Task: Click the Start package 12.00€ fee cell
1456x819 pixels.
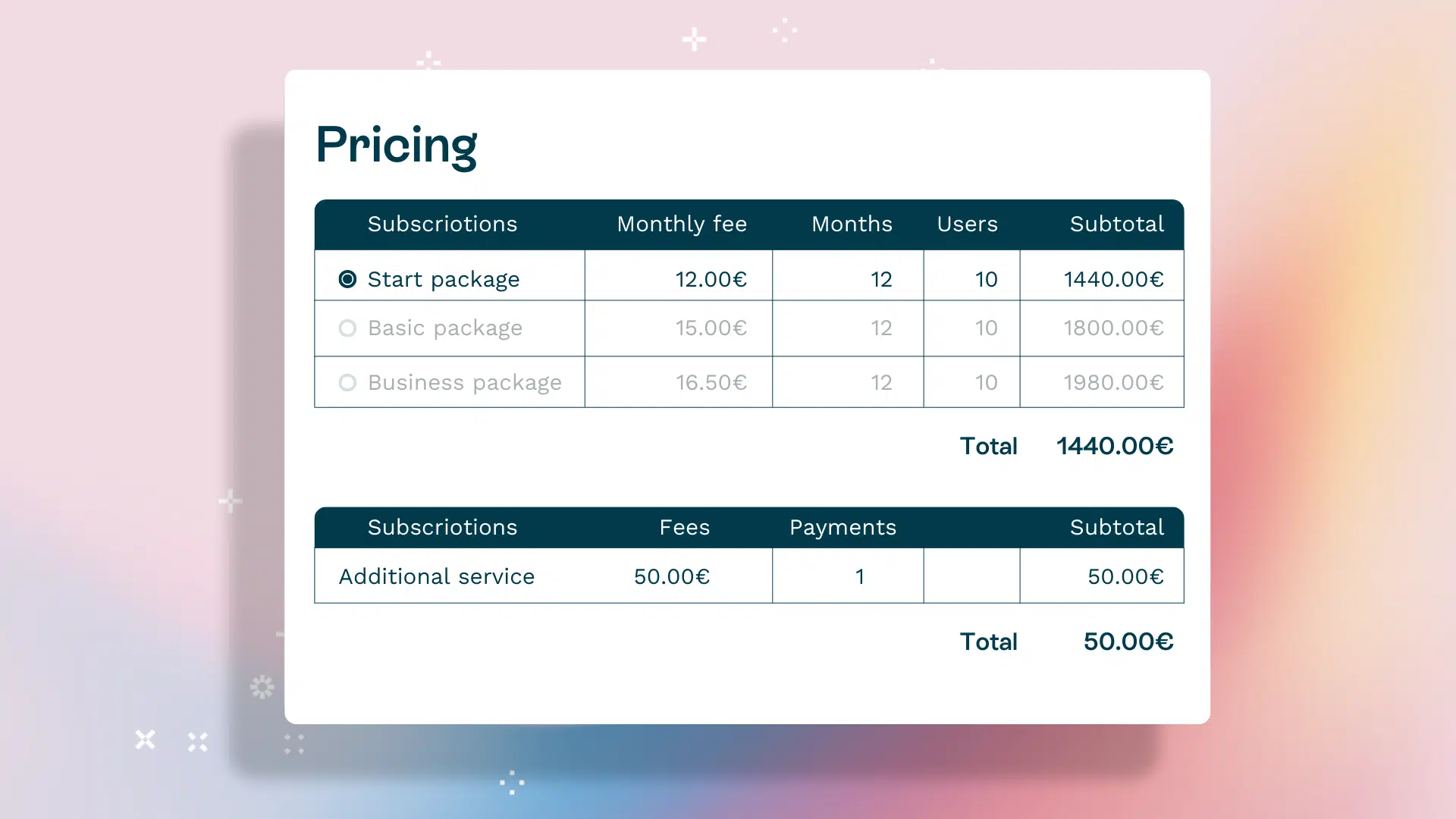Action: click(x=711, y=279)
